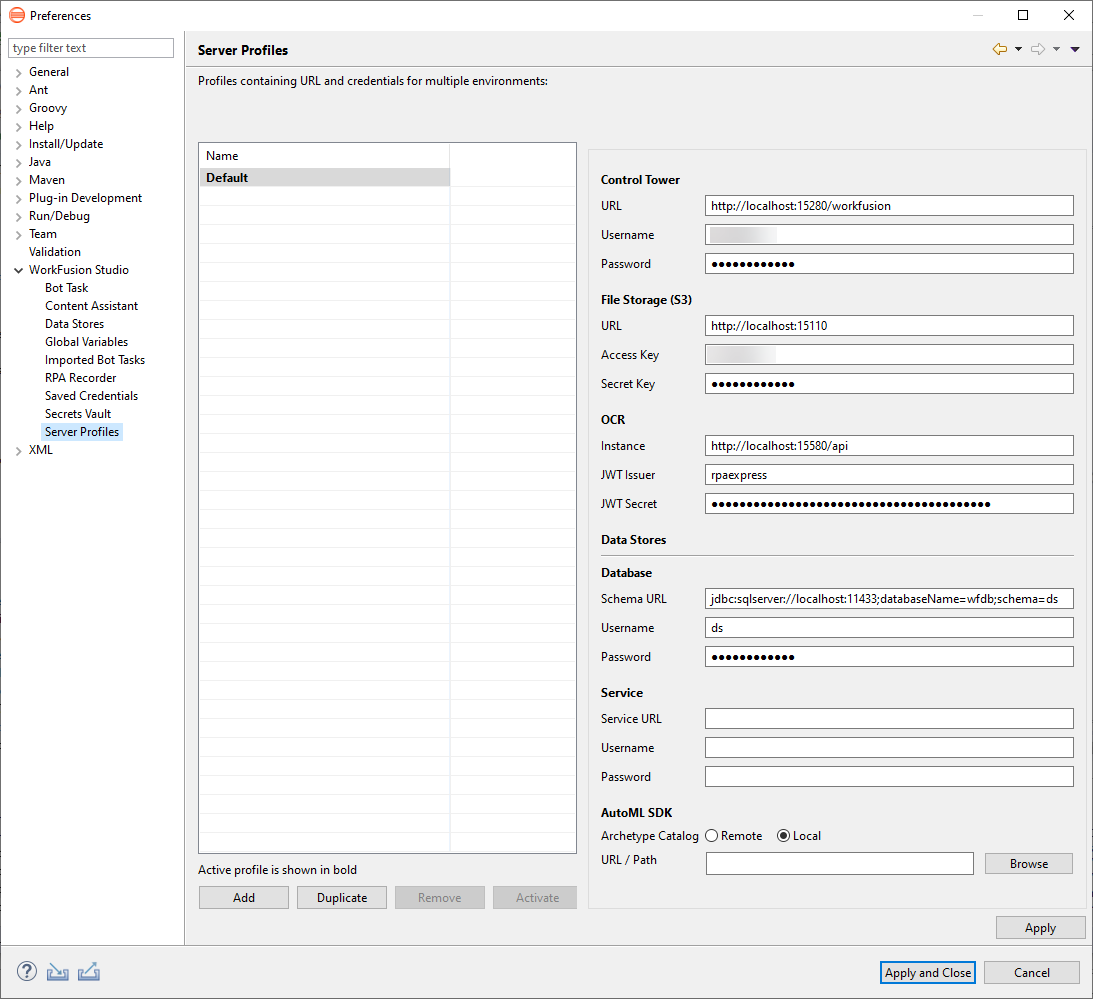Focus the type filter text box
The height and width of the screenshot is (999, 1093).
click(91, 48)
